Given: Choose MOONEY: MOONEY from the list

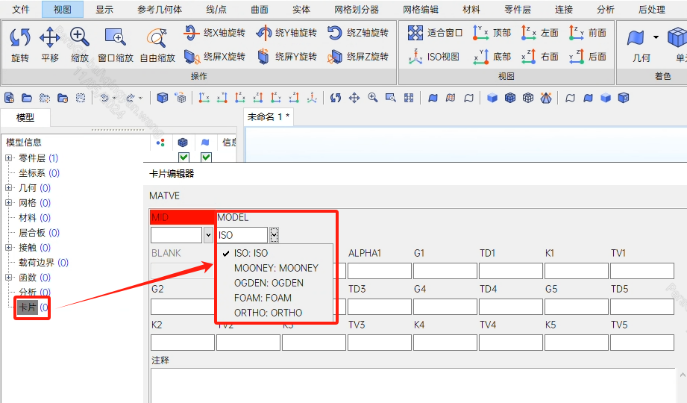Looking at the screenshot, I should point(275,268).
